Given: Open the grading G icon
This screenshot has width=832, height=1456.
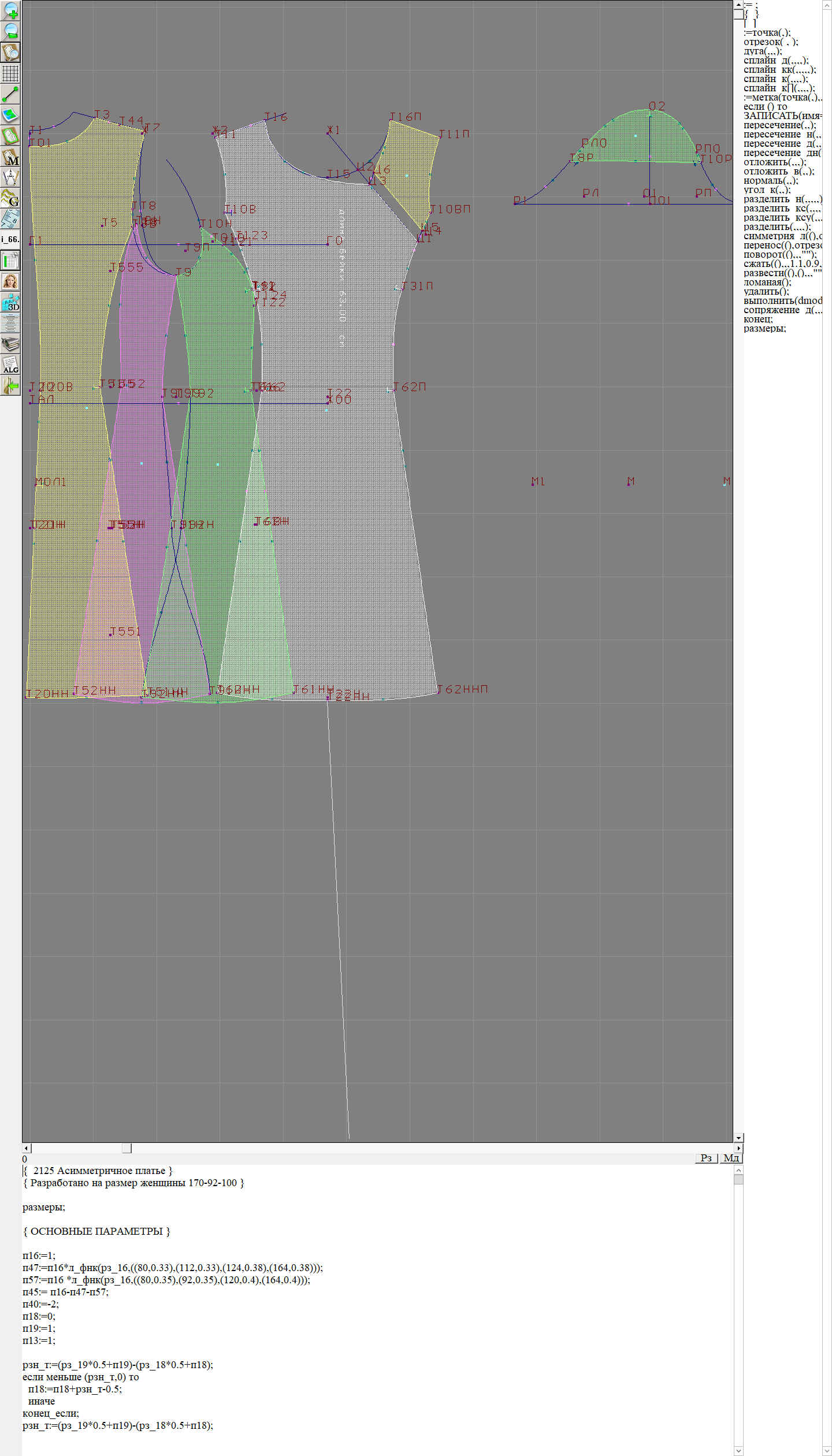Looking at the screenshot, I should coord(10,198).
